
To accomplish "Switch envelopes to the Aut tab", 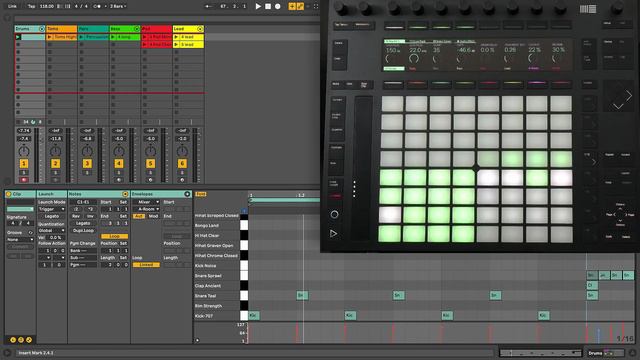I will point(139,216).
